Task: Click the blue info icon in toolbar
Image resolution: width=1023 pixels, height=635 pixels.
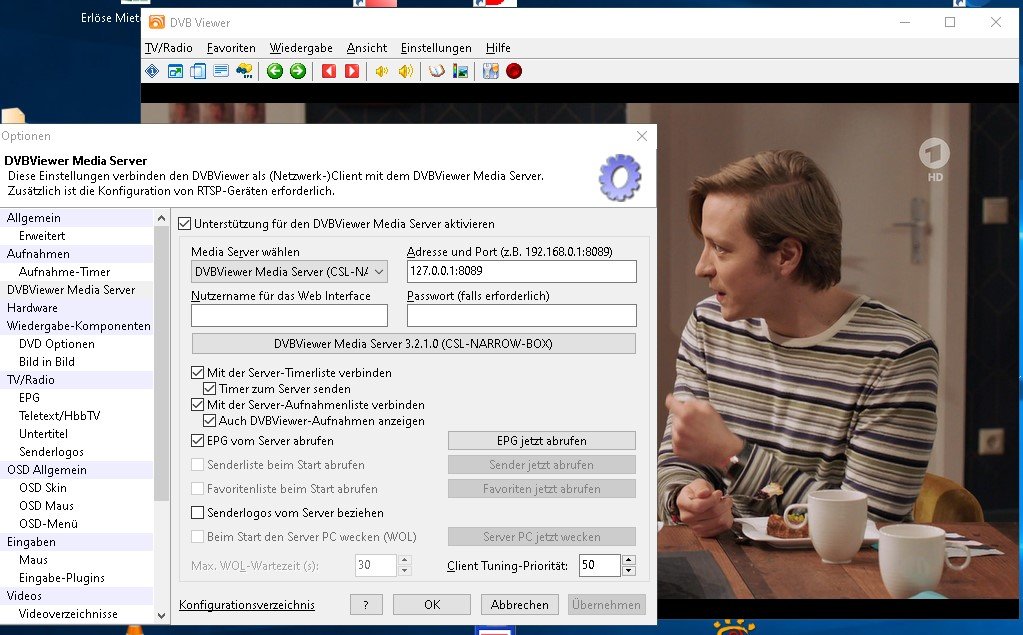Action: [x=152, y=71]
